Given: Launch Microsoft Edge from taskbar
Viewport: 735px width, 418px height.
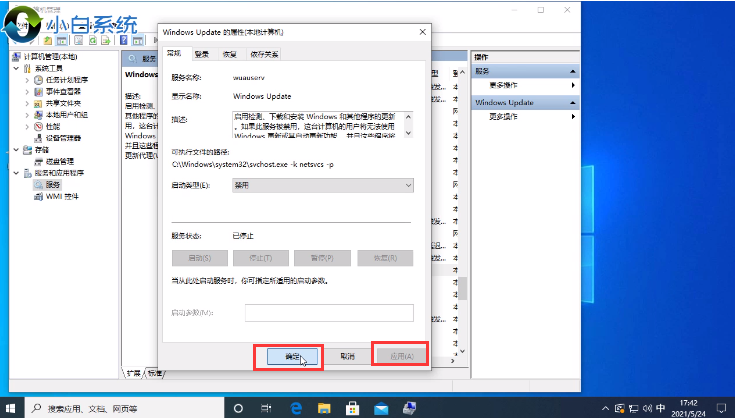Looking at the screenshot, I should pos(296,408).
